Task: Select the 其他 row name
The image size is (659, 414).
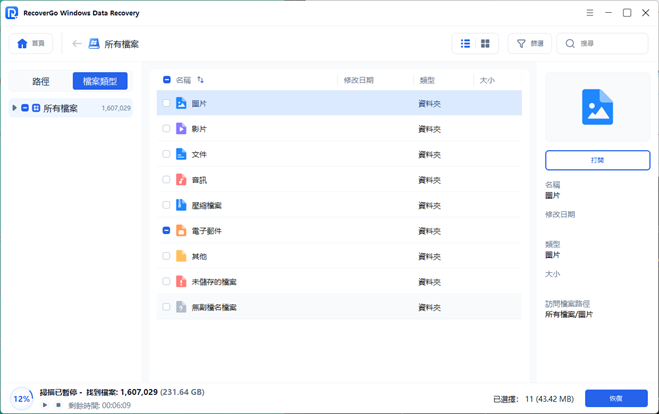Action: pos(199,256)
